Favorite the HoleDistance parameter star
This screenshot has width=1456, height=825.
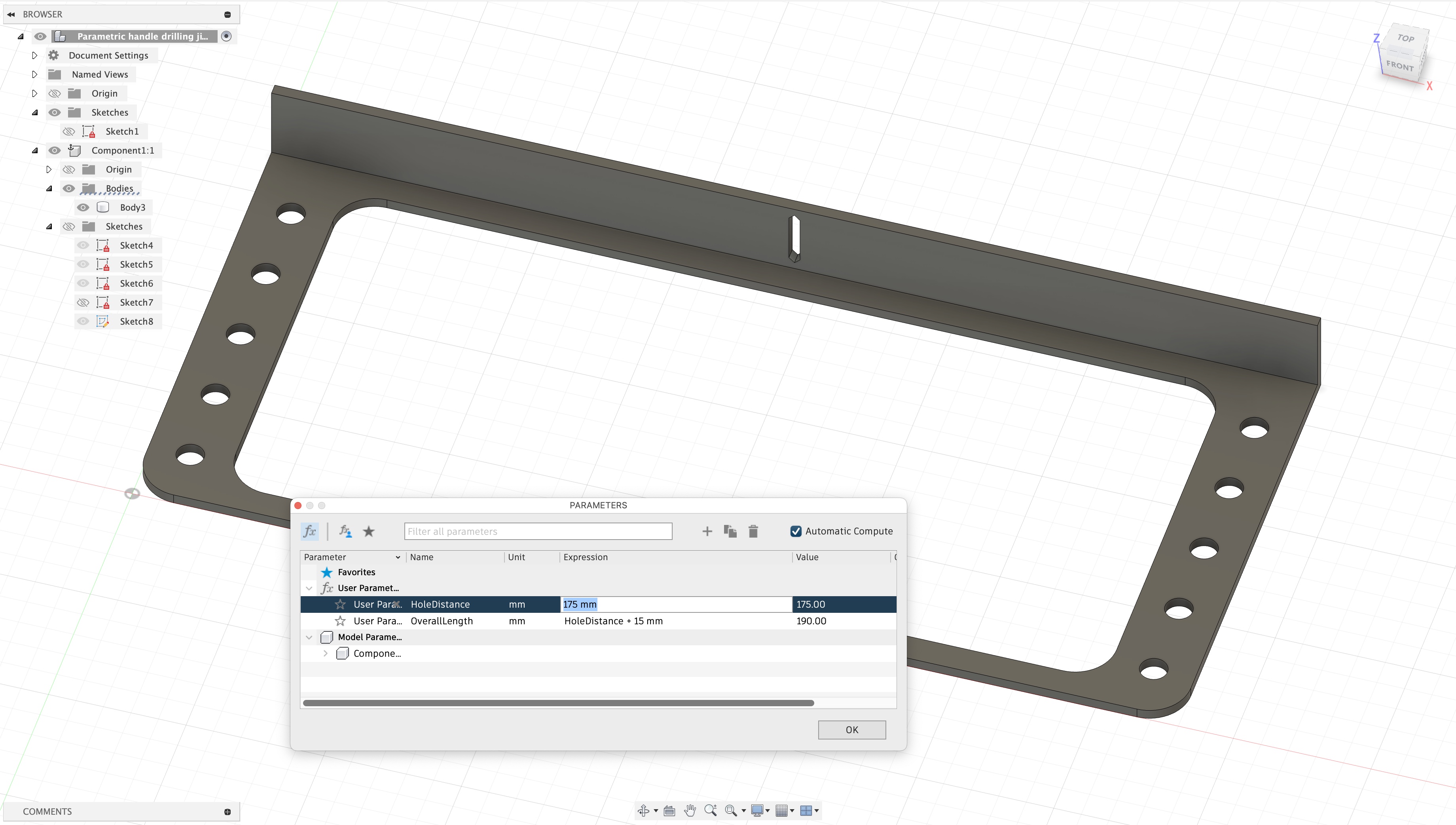pyautogui.click(x=340, y=604)
